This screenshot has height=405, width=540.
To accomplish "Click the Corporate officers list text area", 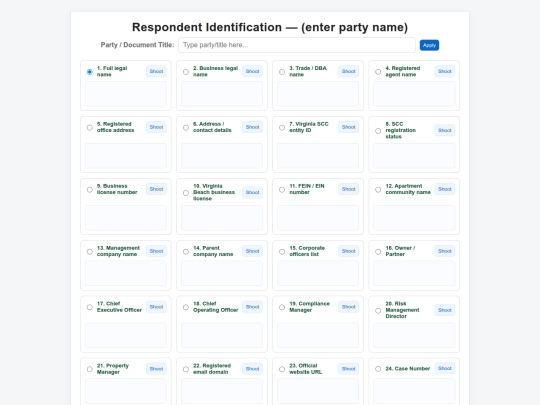I will pyautogui.click(x=318, y=273).
